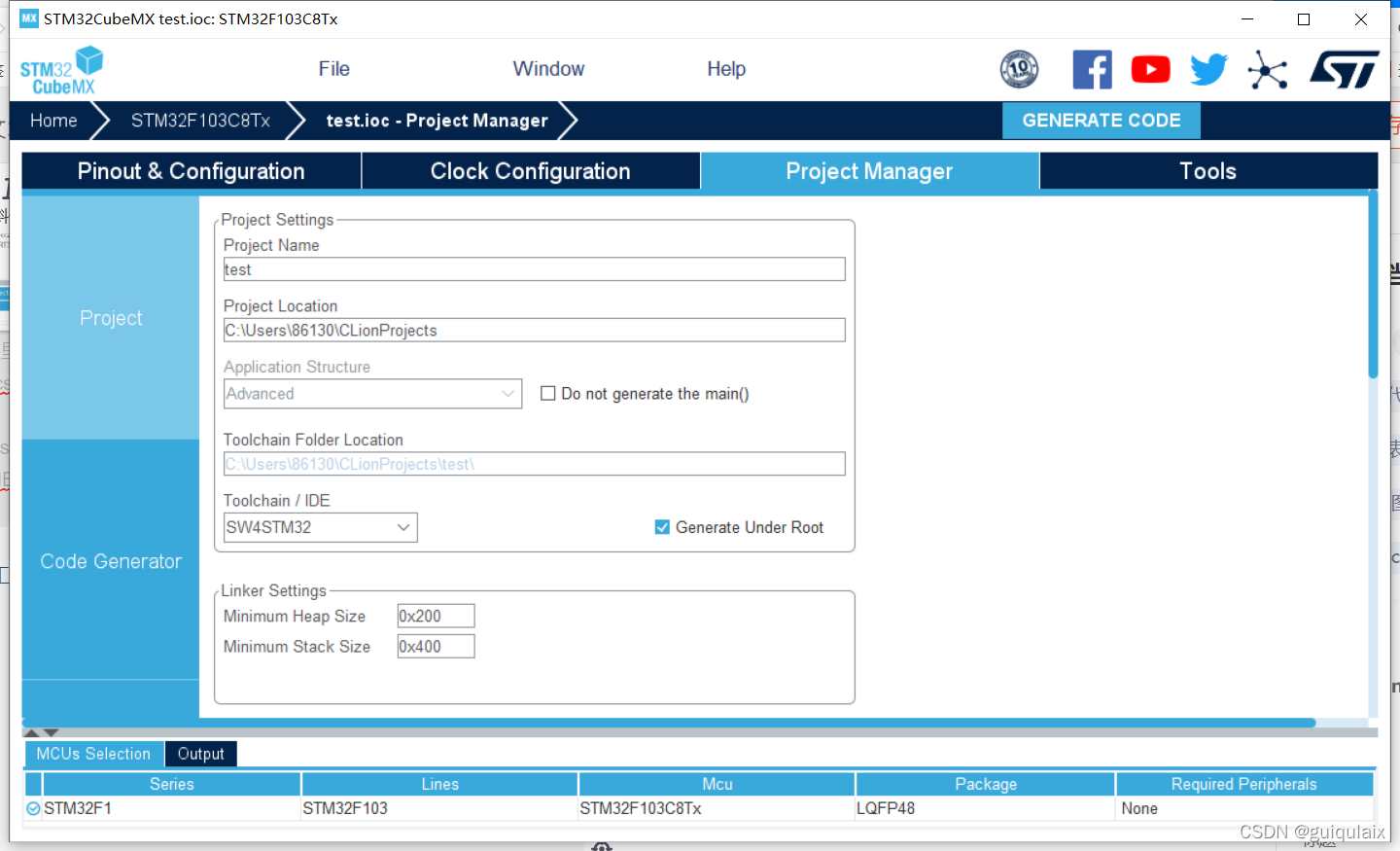Open the Toolchain / IDE dropdown
This screenshot has height=851, width=1400.
click(x=320, y=527)
